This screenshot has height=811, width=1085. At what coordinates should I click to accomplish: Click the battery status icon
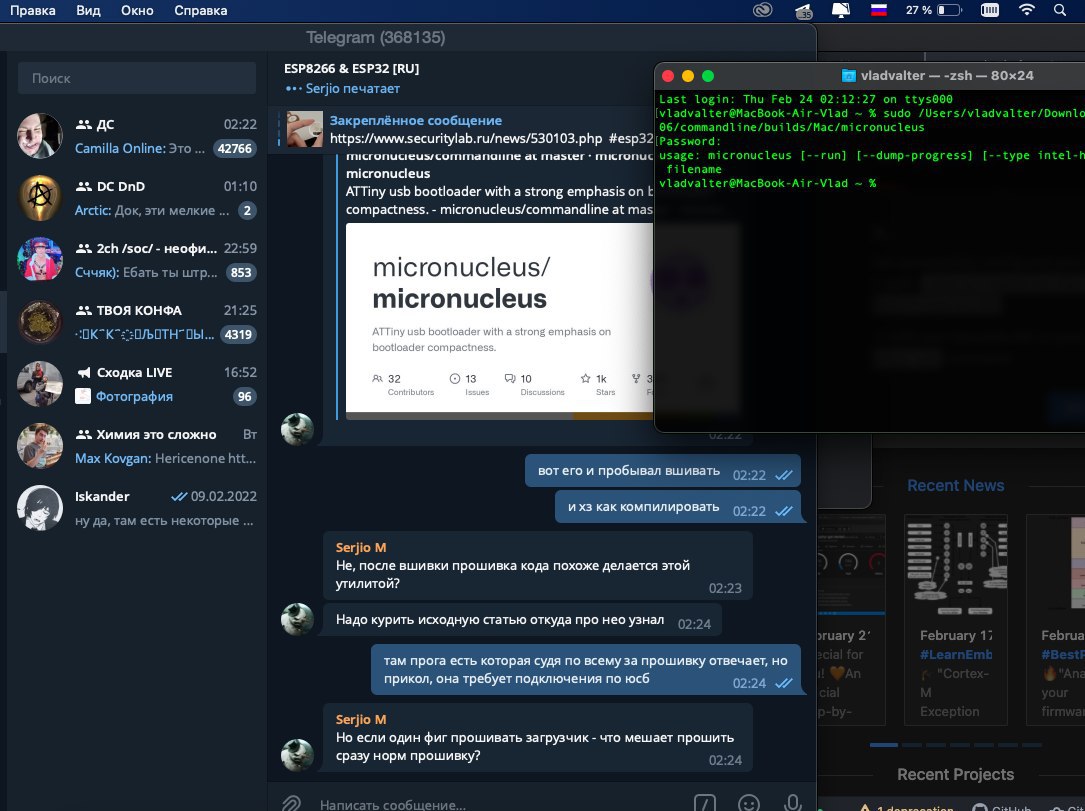(x=949, y=10)
